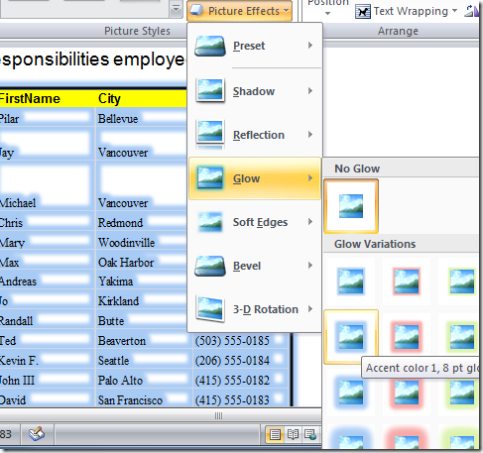Click the Bevel effect icon
Screen dimensions: 483x453
click(x=210, y=266)
